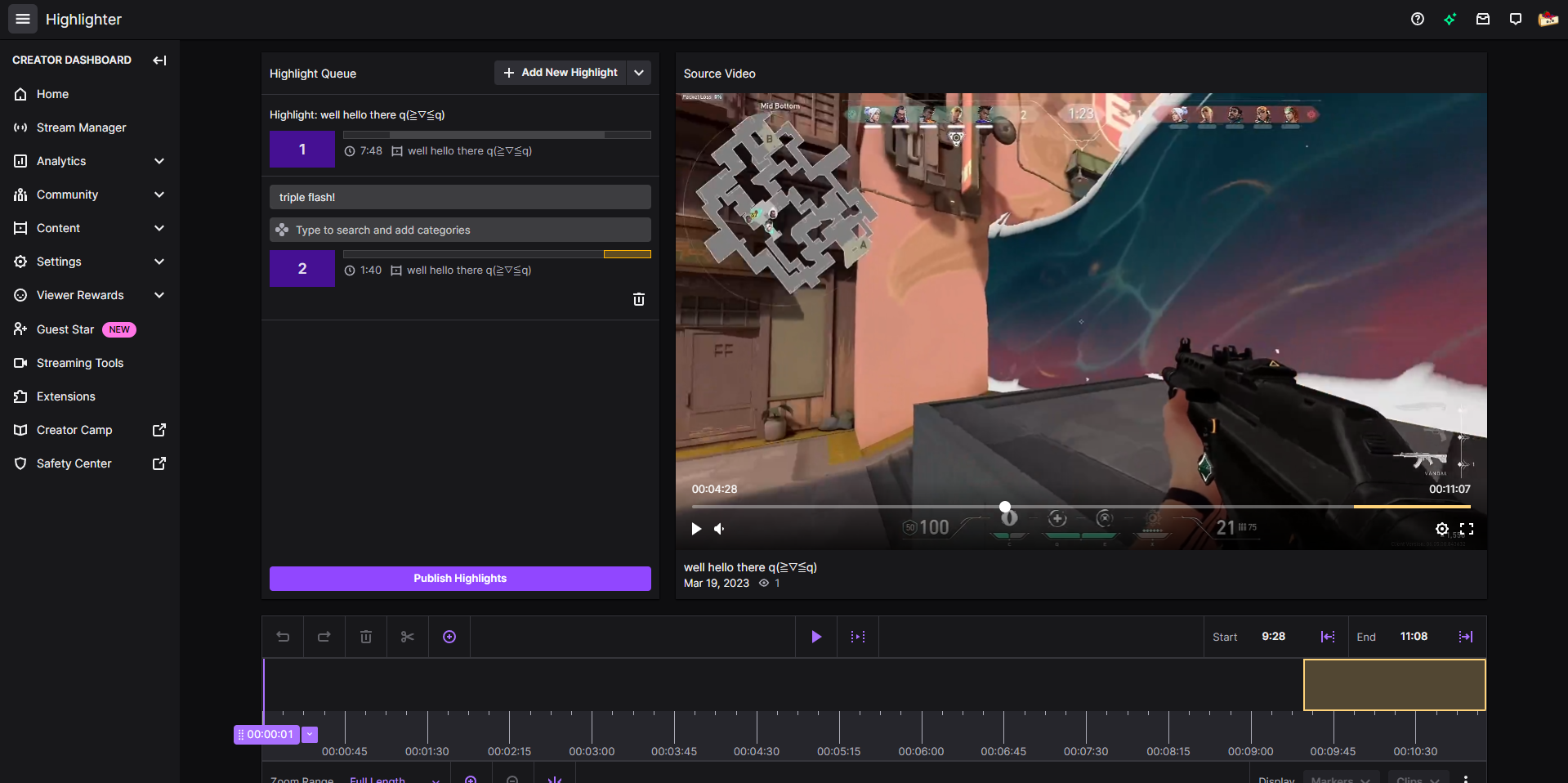1568x783 pixels.
Task: Open the Clips display dropdown
Action: click(x=1418, y=779)
